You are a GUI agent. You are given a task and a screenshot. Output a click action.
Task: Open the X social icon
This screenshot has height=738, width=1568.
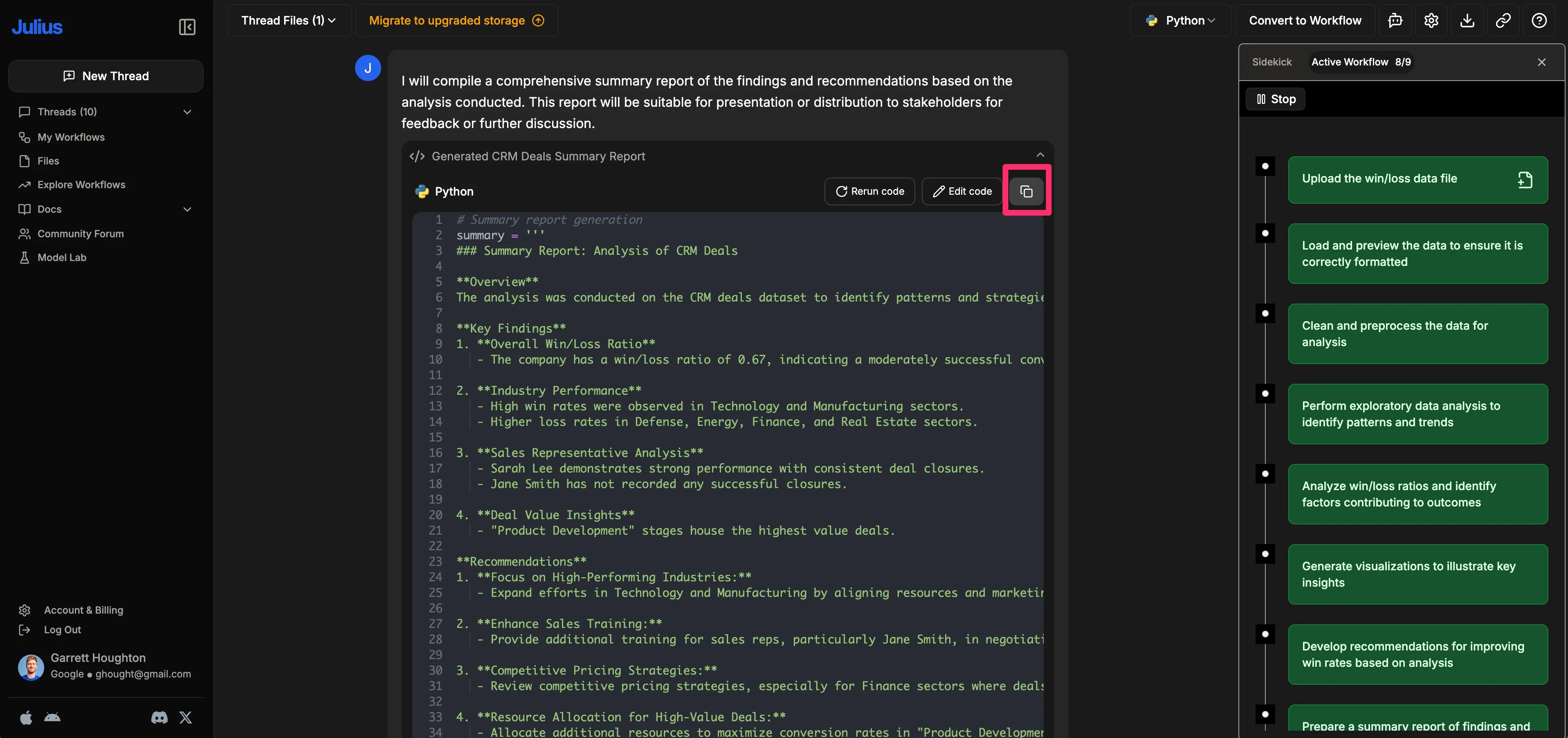(186, 717)
